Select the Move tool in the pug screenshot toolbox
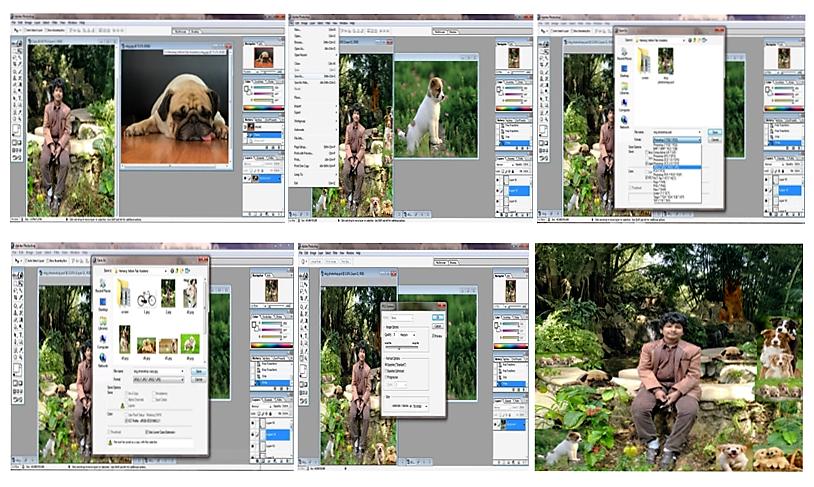Viewport: 814px width, 487px height. point(20,50)
